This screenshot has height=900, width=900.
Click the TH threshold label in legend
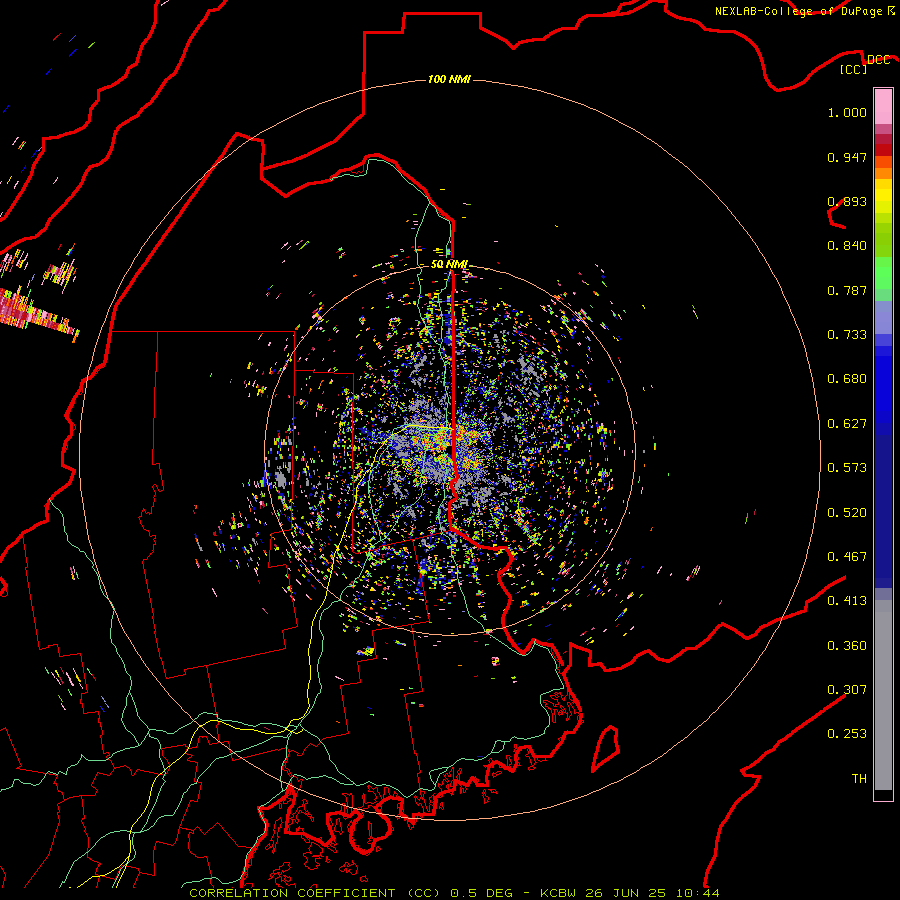pyautogui.click(x=859, y=779)
